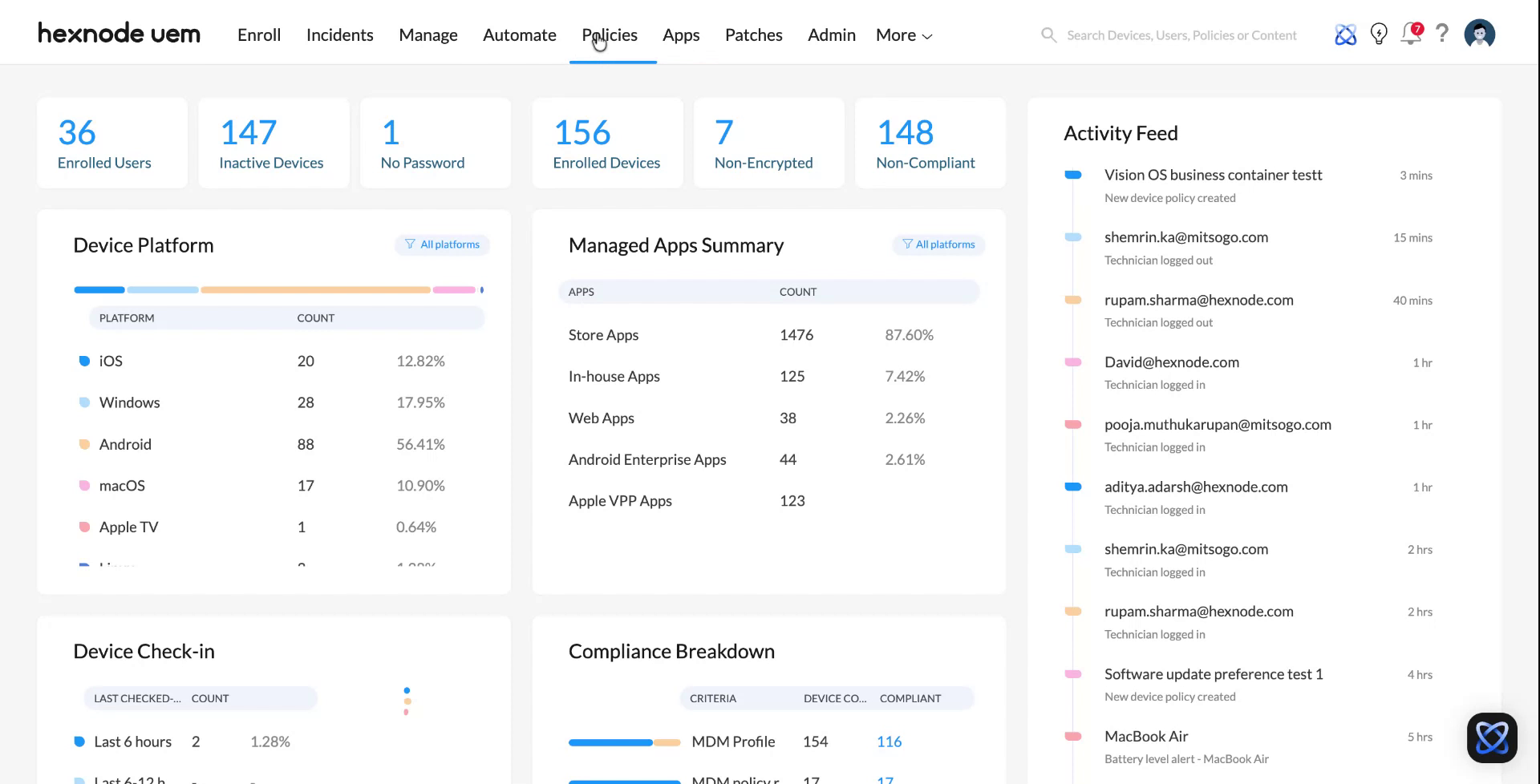The width and height of the screenshot is (1540, 784).
Task: Select the iOS platform row indicator dot
Action: 84,361
